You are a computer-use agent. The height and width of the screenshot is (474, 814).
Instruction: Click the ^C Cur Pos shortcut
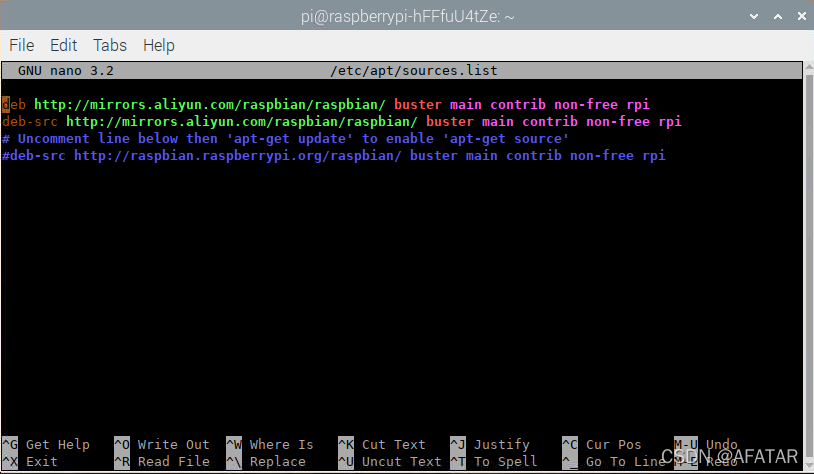[x=602, y=444]
